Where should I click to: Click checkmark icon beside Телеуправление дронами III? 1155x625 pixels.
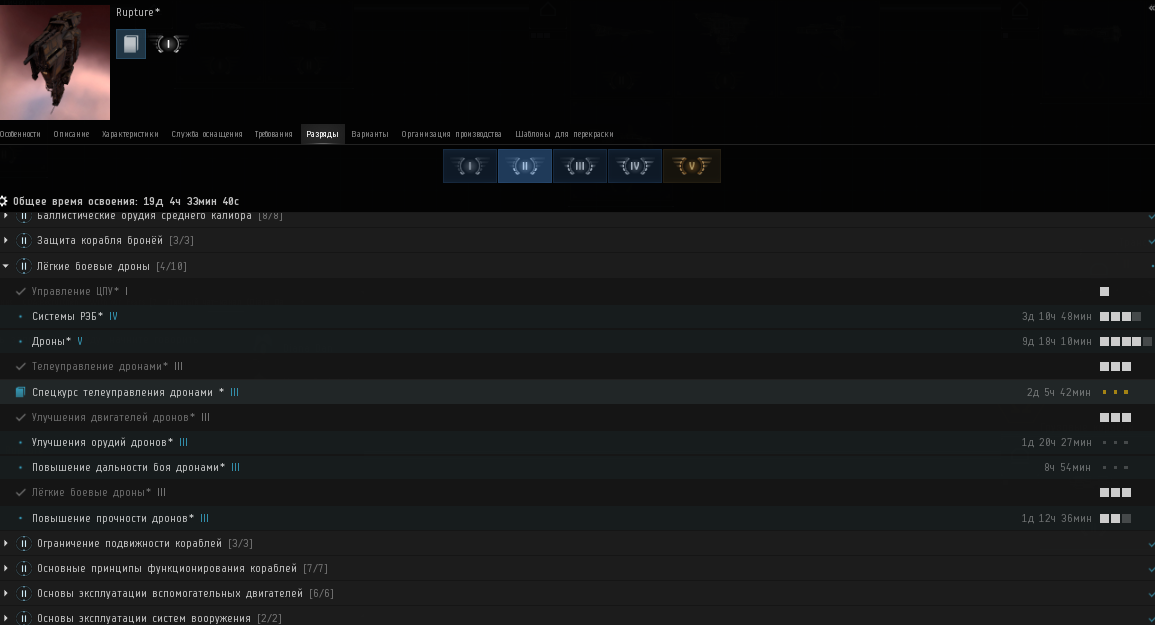click(x=21, y=366)
